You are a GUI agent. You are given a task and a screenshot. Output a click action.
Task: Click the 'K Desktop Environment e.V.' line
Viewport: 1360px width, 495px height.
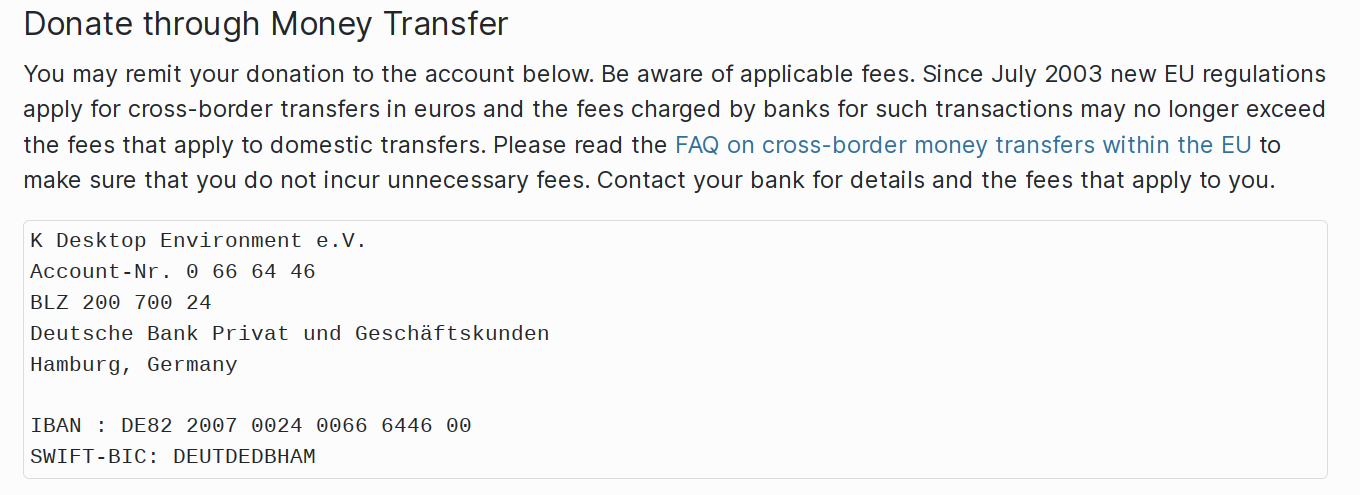click(x=199, y=241)
